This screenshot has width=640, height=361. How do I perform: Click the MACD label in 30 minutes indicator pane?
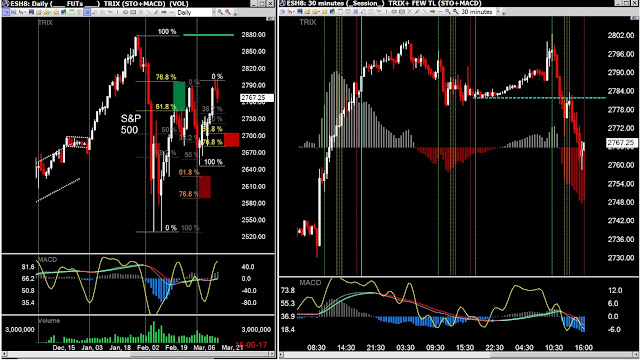tap(310, 283)
